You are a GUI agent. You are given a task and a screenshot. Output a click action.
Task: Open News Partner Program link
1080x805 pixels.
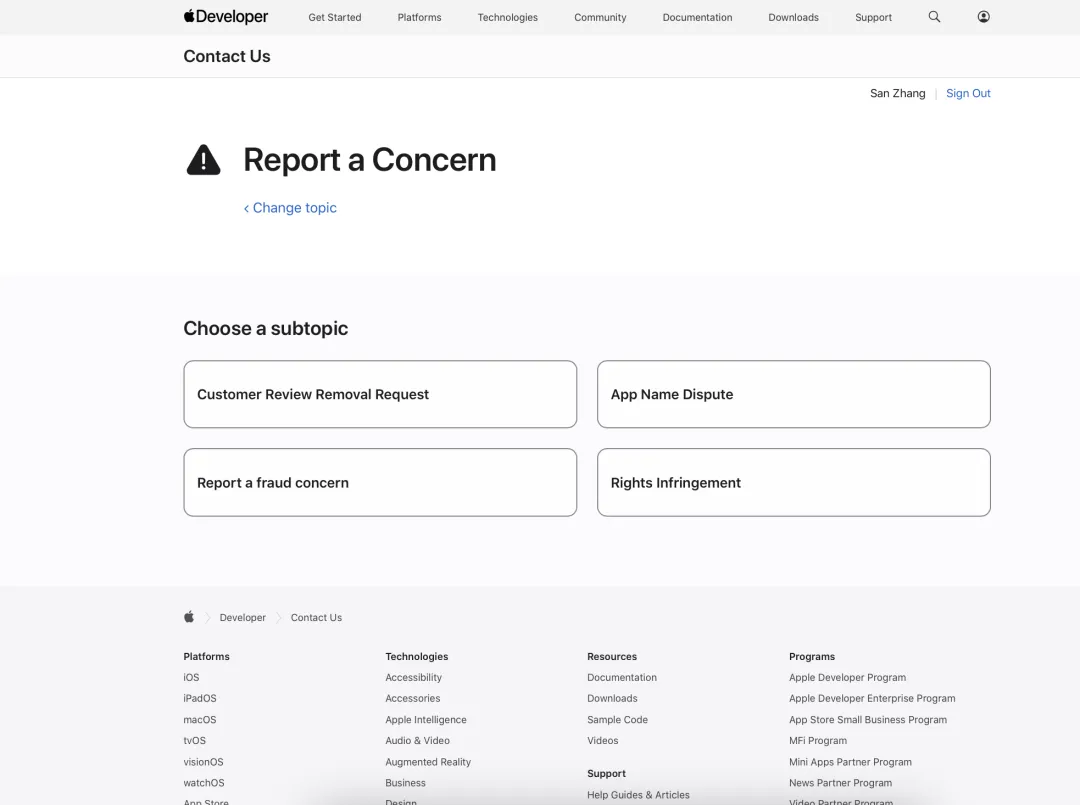tap(840, 783)
